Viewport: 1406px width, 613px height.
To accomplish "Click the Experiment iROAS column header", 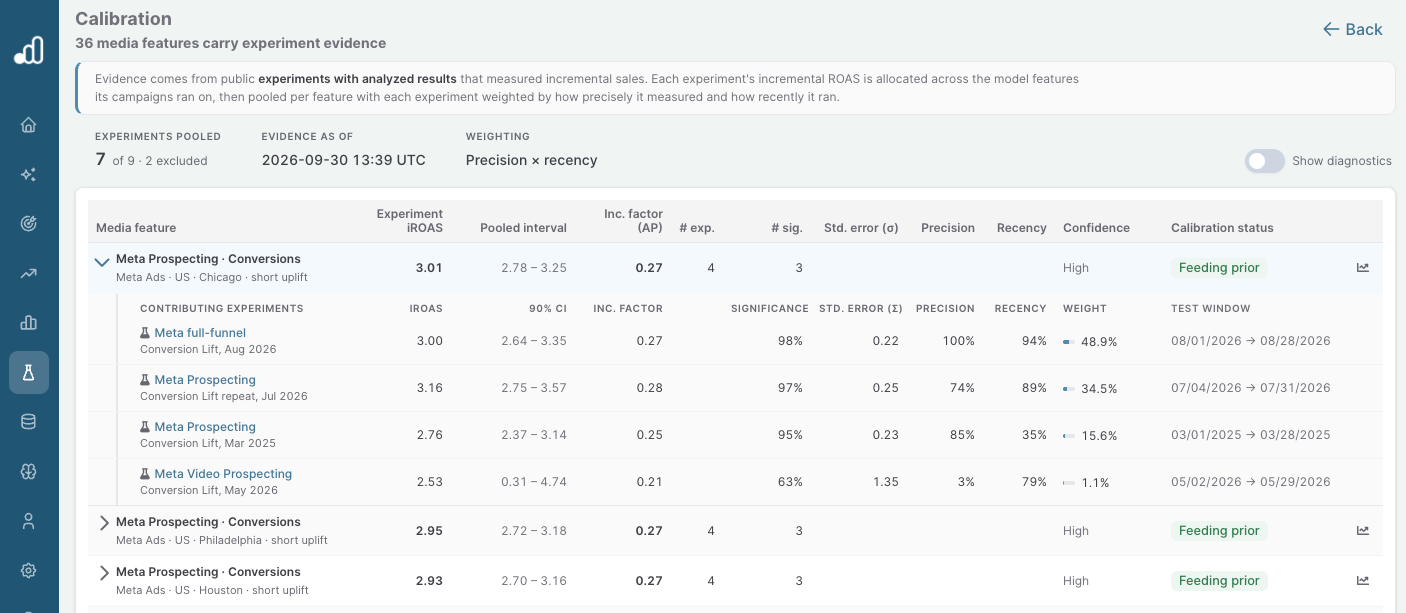I will pos(409,221).
